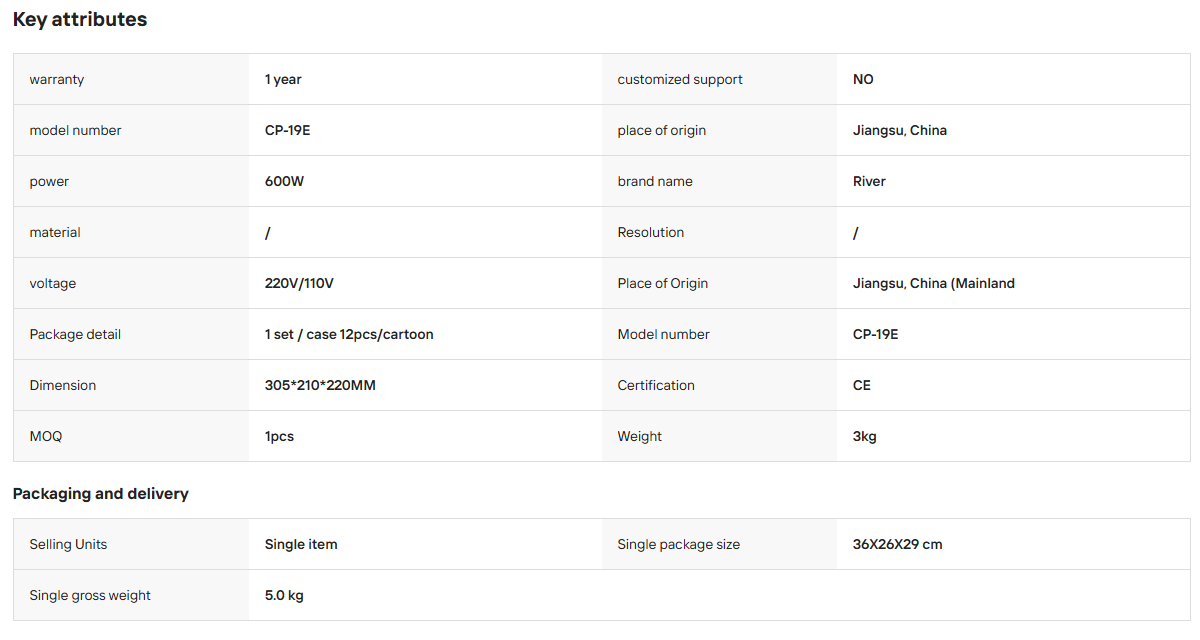Select the Weight value 3kg
This screenshot has width=1200, height=640.
[x=865, y=436]
